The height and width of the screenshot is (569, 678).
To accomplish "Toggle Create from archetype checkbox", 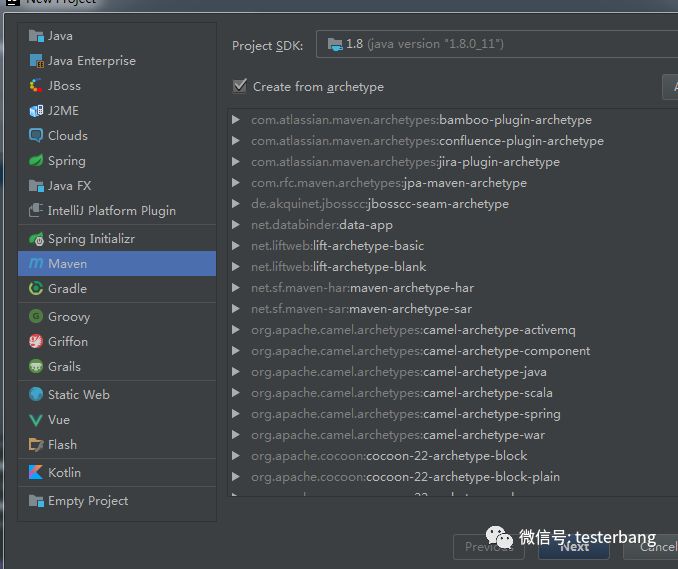I will coord(240,86).
